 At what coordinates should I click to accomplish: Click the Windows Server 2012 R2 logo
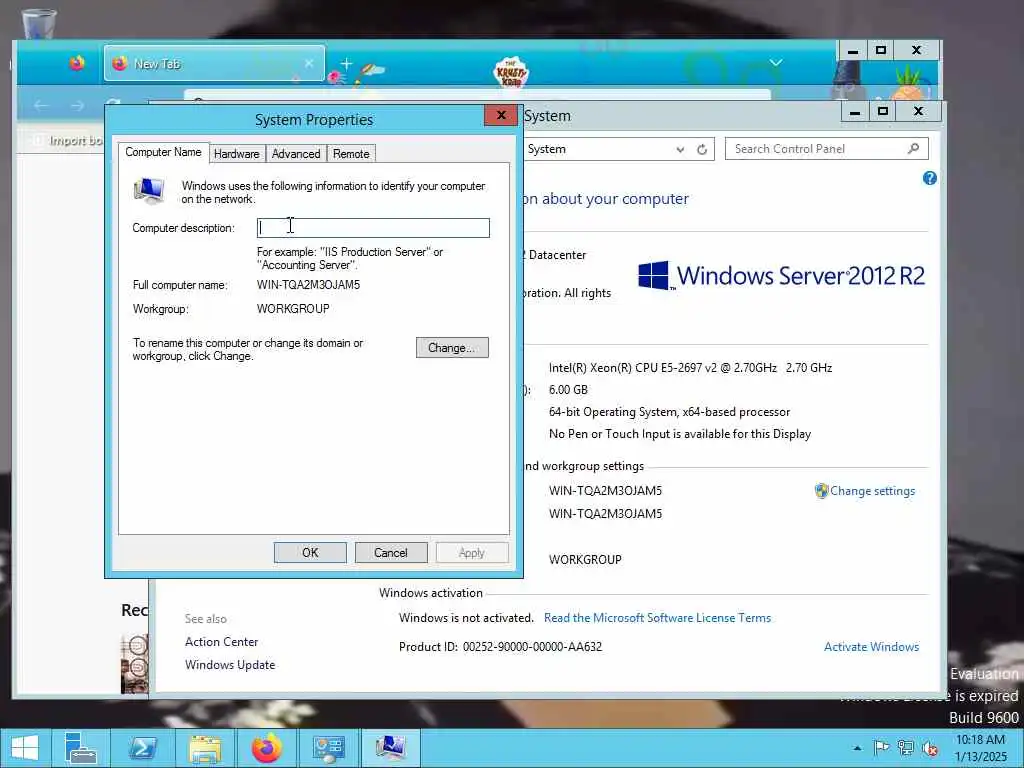(x=782, y=276)
